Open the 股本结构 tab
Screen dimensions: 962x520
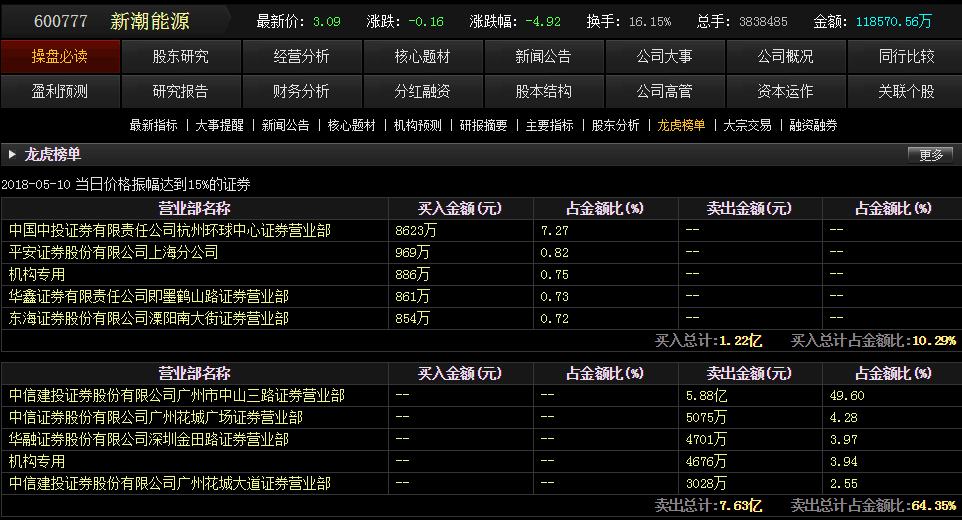[544, 91]
